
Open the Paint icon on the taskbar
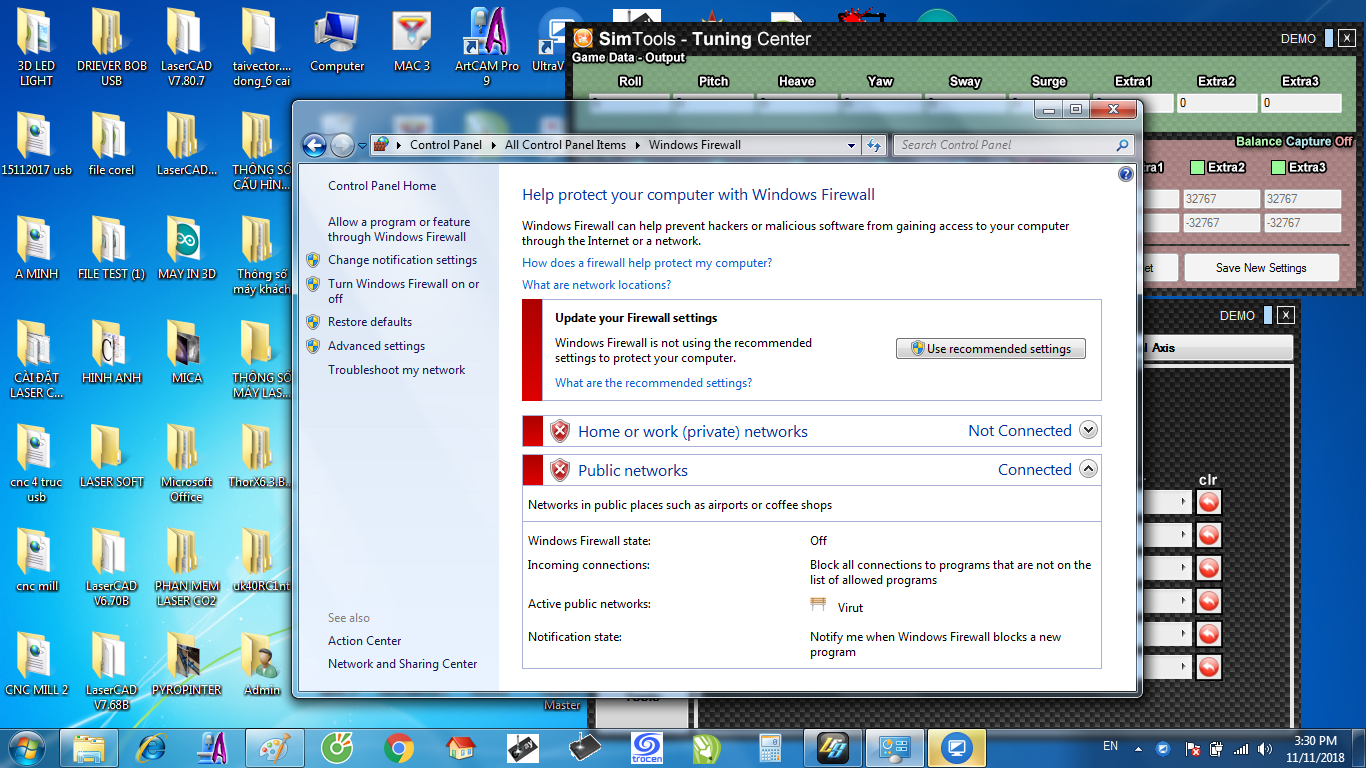tap(275, 747)
